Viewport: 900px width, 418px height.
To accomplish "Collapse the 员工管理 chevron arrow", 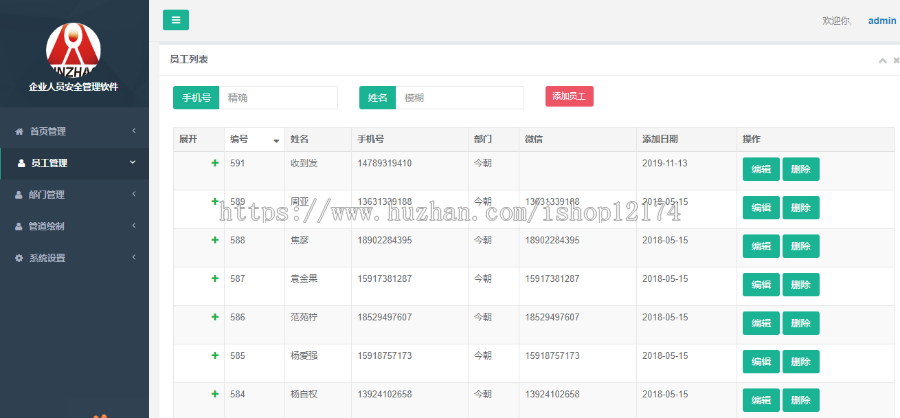I will (133, 162).
